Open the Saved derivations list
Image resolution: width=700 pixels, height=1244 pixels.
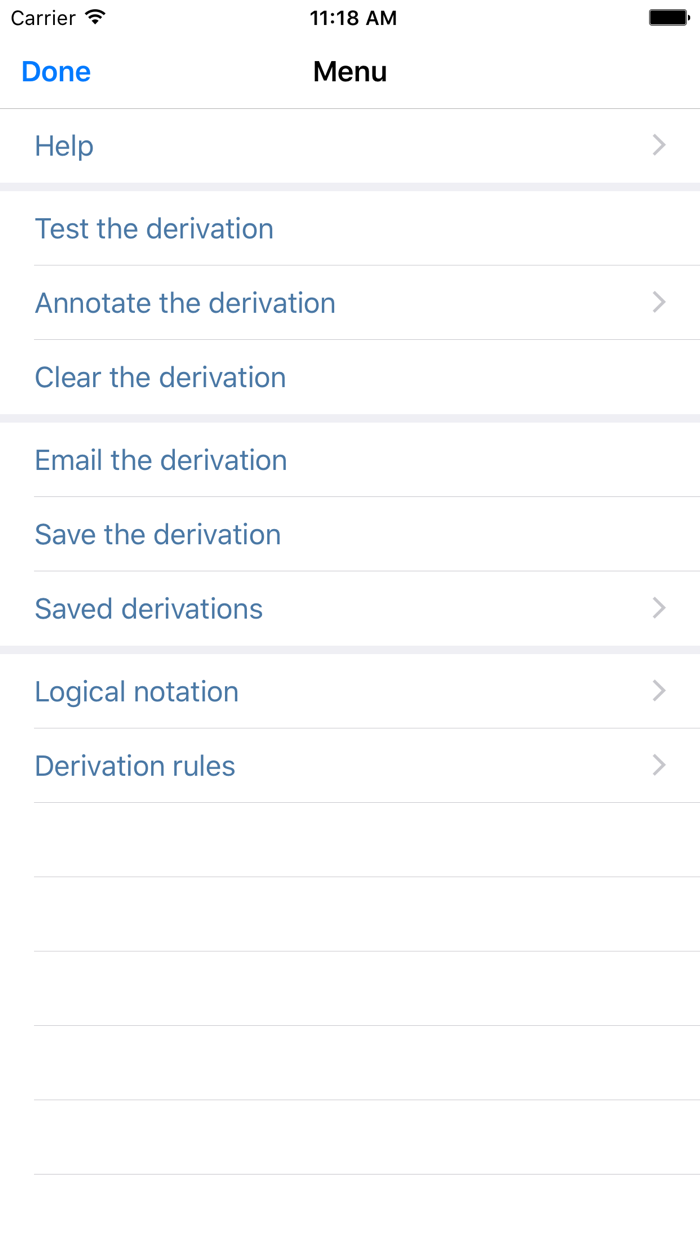pyautogui.click(x=149, y=609)
